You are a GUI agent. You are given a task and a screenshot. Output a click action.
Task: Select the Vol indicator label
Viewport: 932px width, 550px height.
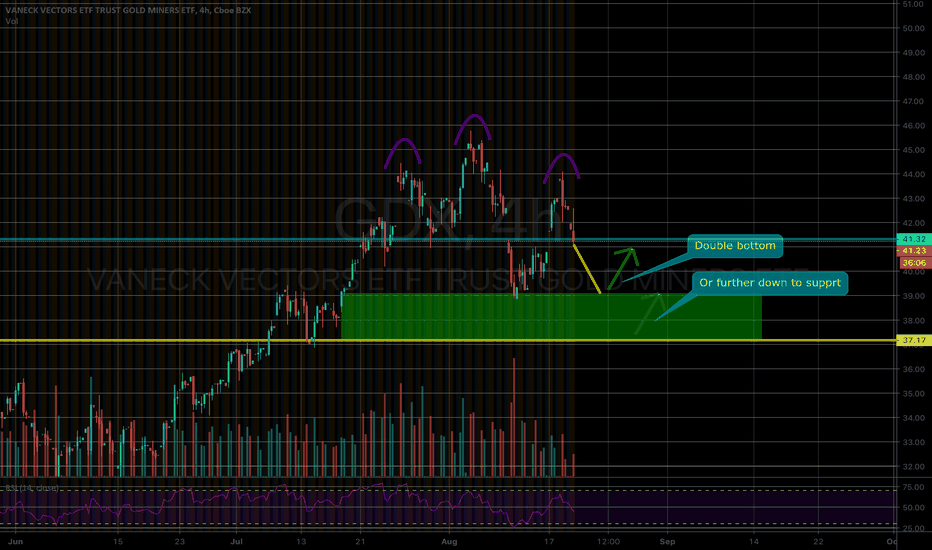click(12, 21)
